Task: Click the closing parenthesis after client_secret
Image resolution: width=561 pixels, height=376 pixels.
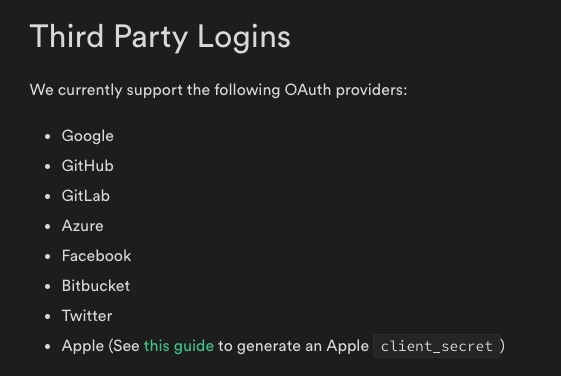Action: coord(503,346)
